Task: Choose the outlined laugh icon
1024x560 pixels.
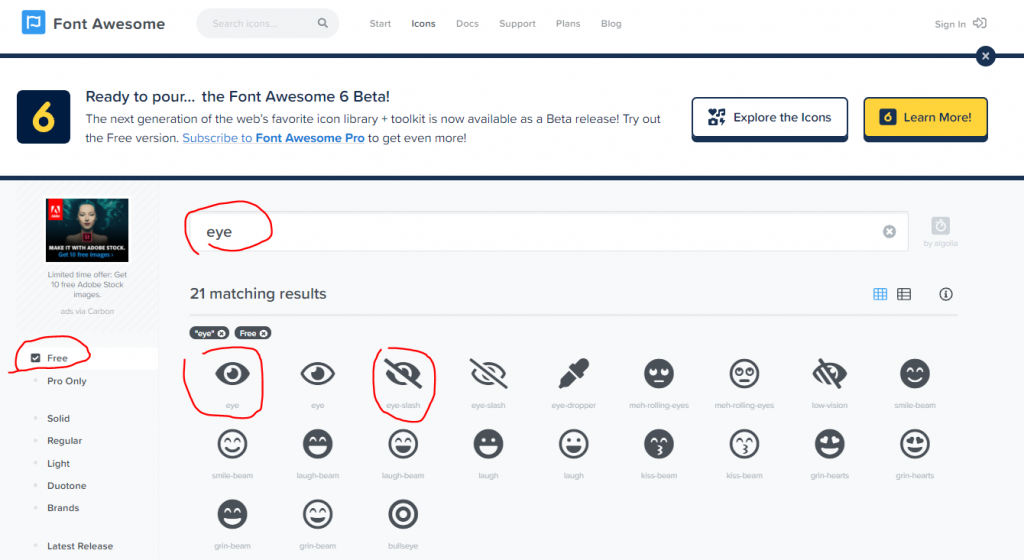Action: click(573, 444)
